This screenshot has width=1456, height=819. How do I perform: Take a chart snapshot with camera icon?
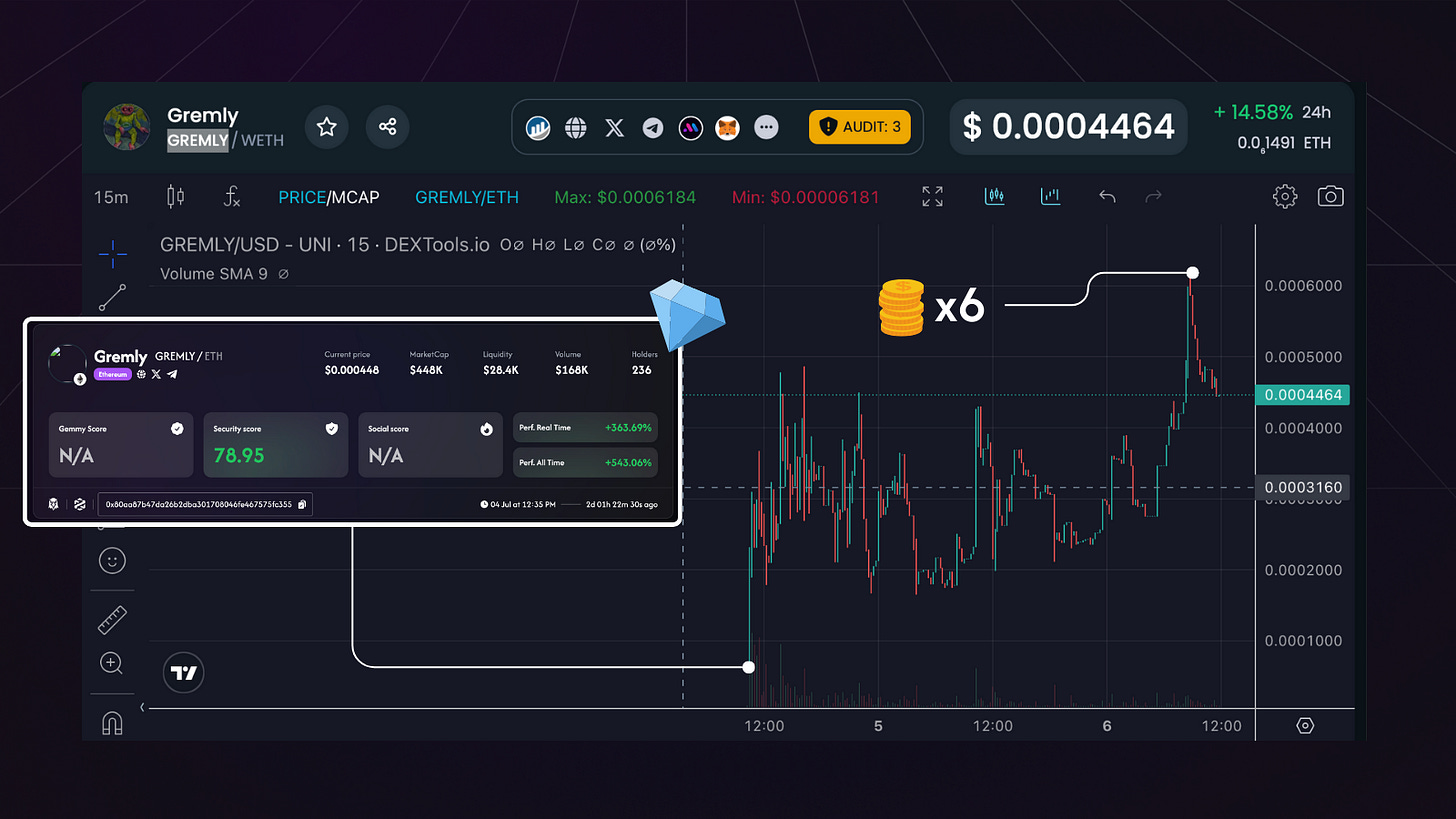[1330, 196]
